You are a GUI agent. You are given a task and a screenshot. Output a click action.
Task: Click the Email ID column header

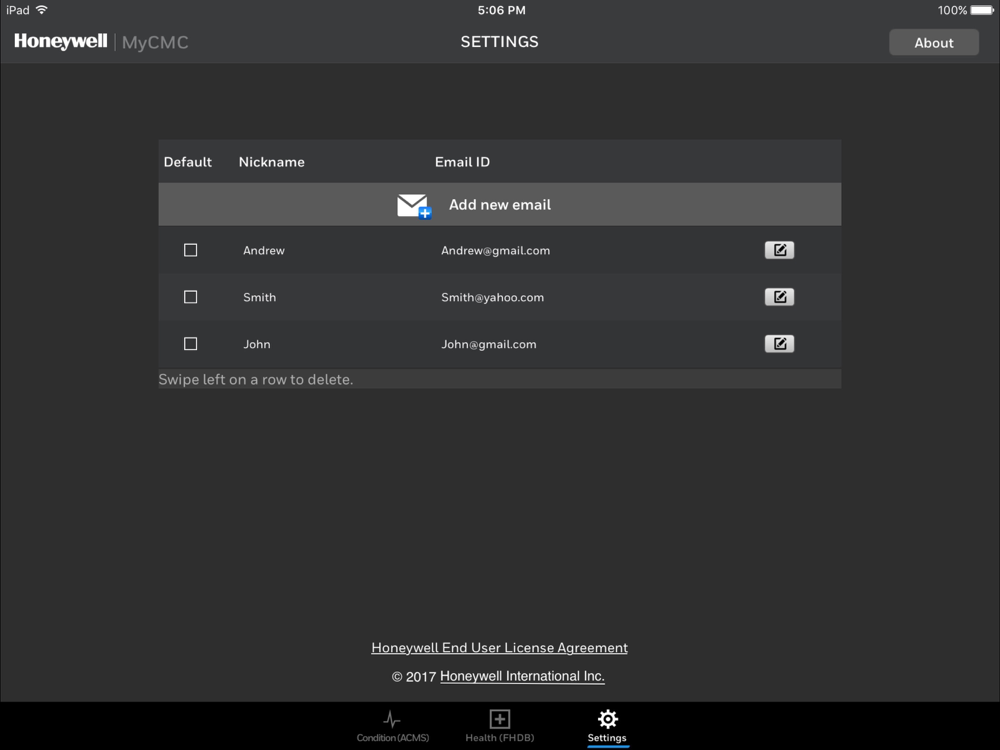pyautogui.click(x=462, y=162)
